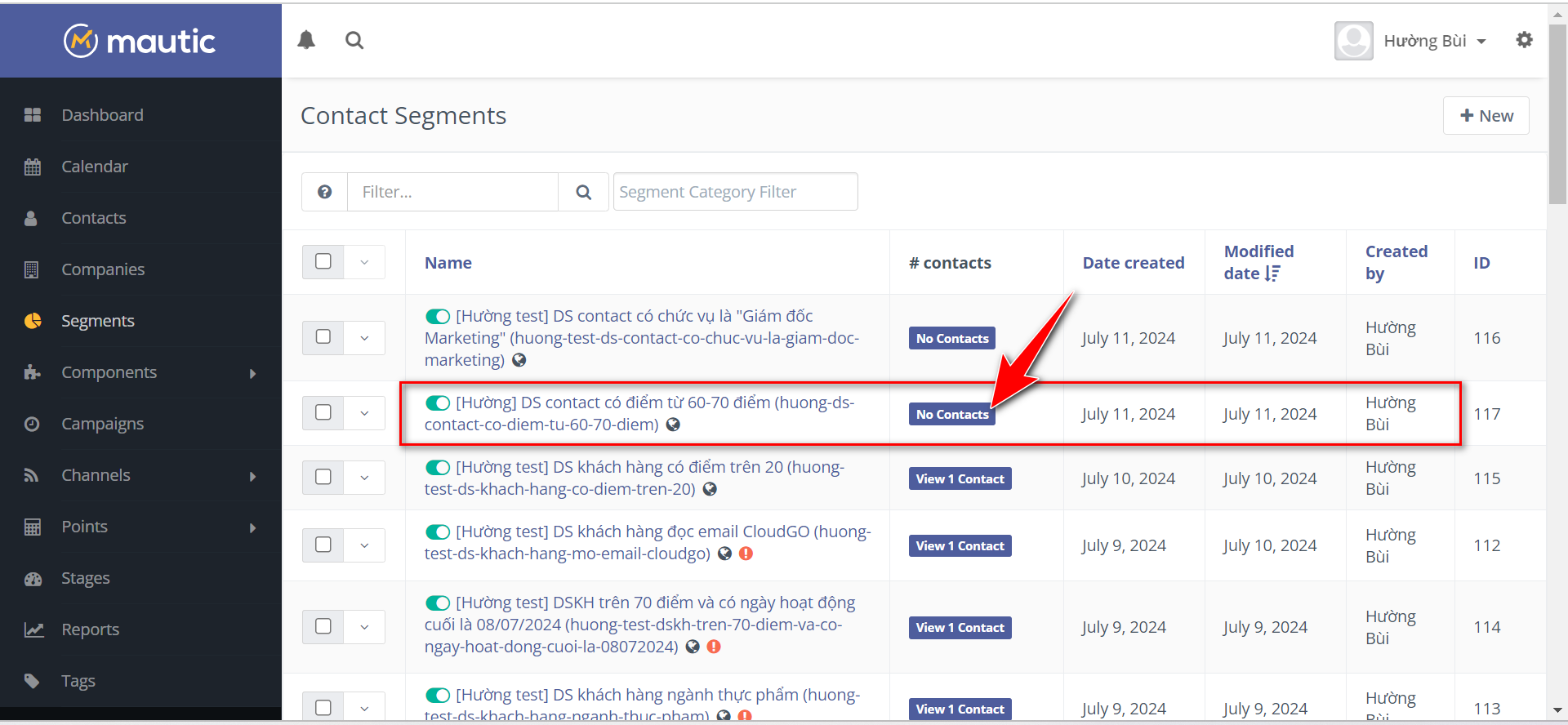This screenshot has height=725, width=1568.
Task: Click the New segment button
Action: (x=1486, y=116)
